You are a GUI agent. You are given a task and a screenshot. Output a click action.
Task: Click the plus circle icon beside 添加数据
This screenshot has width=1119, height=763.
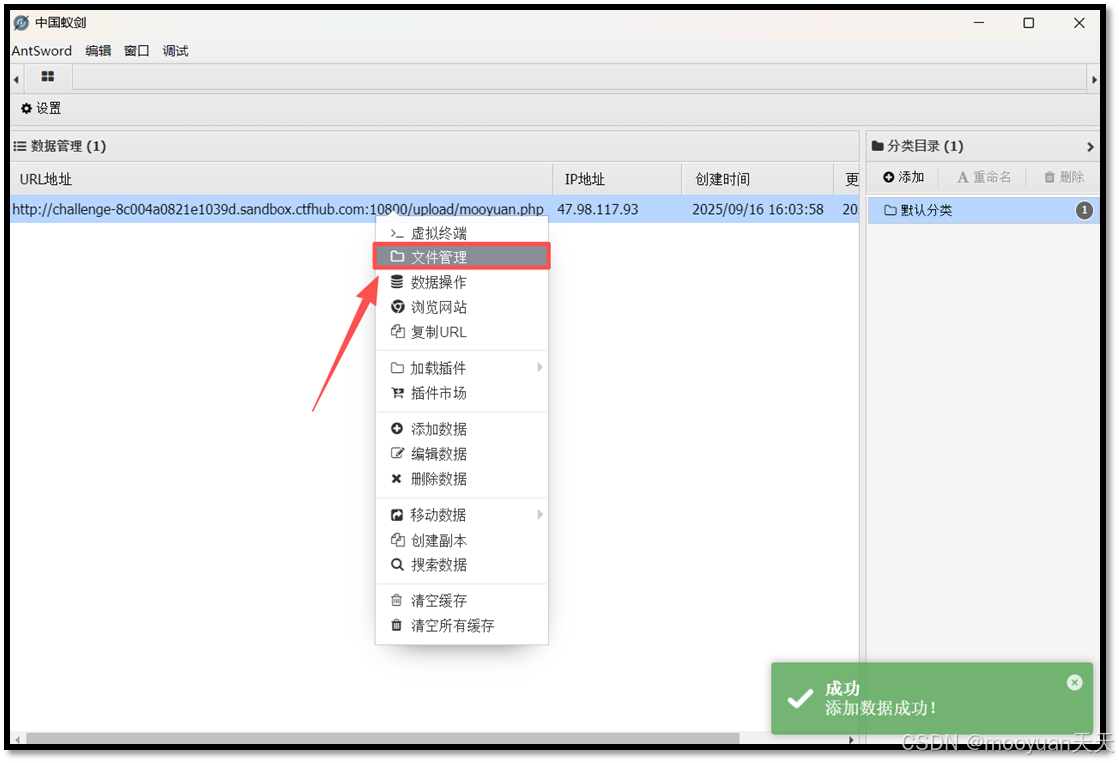[x=397, y=428]
